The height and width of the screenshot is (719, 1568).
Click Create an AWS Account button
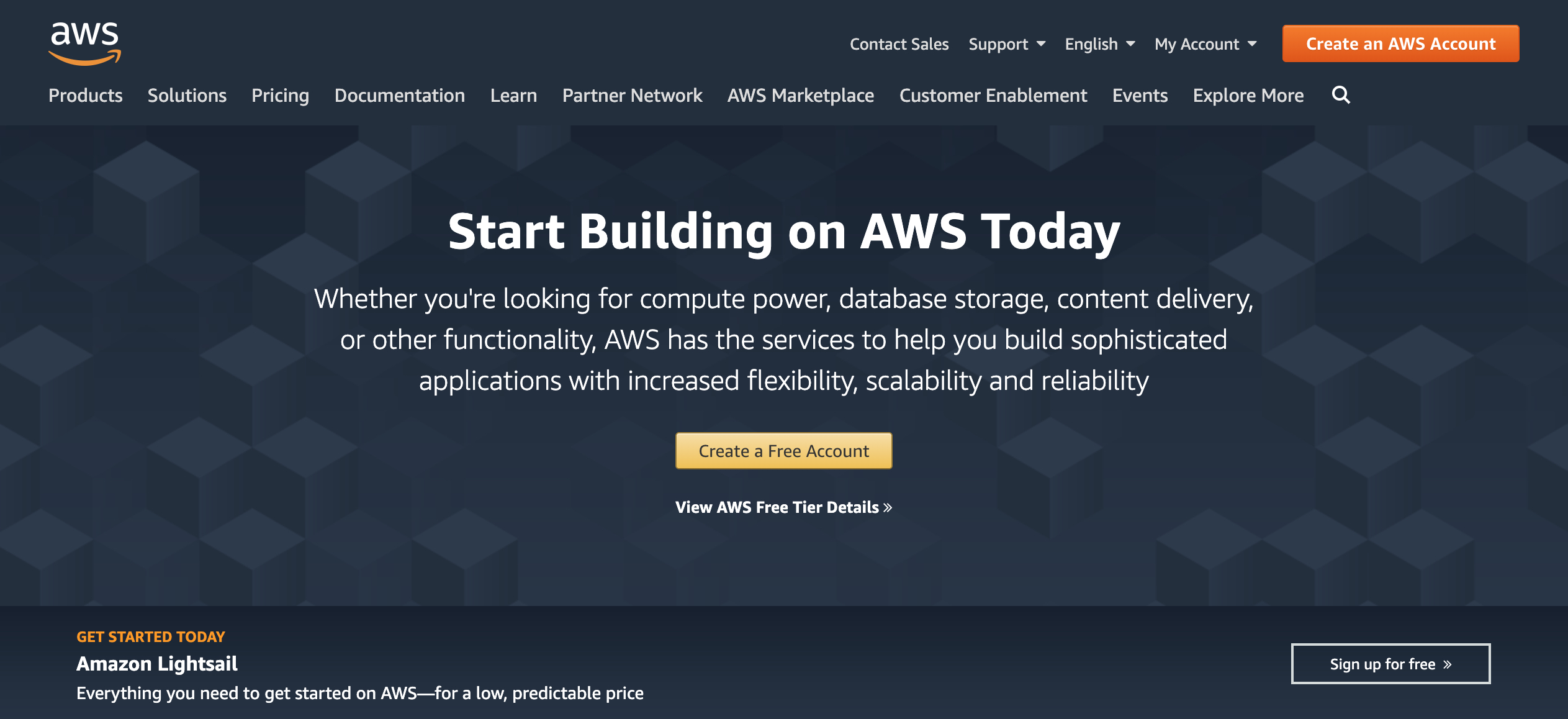(x=1400, y=43)
